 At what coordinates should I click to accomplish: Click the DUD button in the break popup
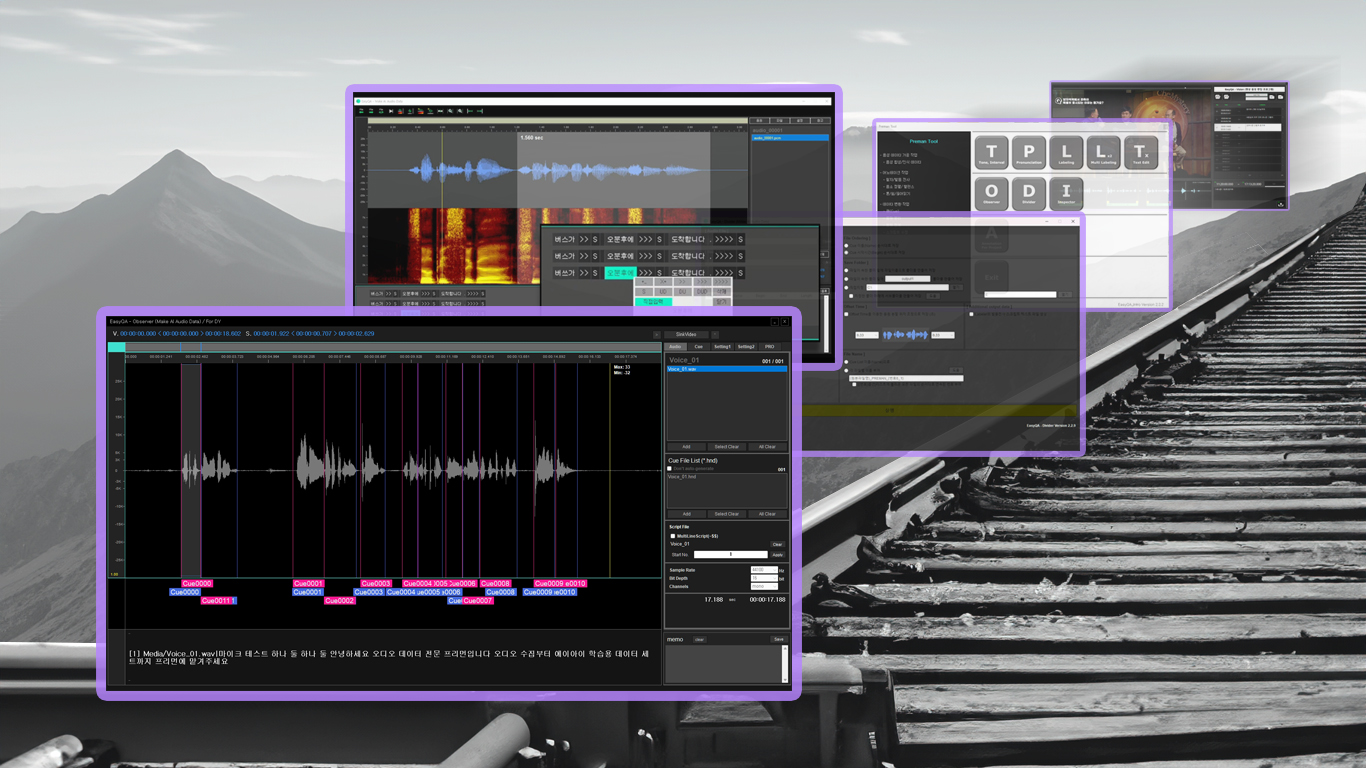pyautogui.click(x=702, y=291)
